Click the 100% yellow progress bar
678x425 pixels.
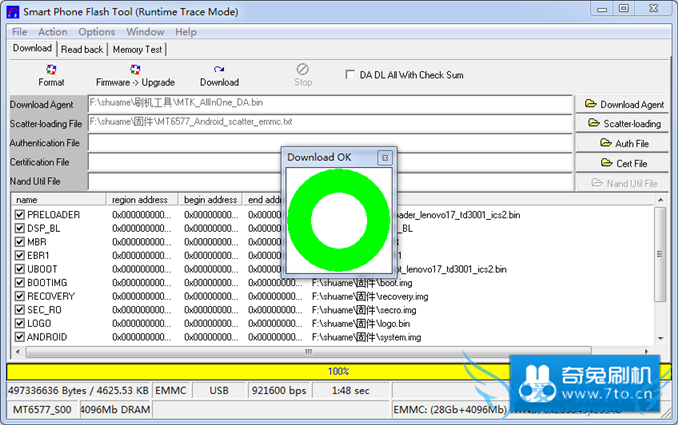338,371
